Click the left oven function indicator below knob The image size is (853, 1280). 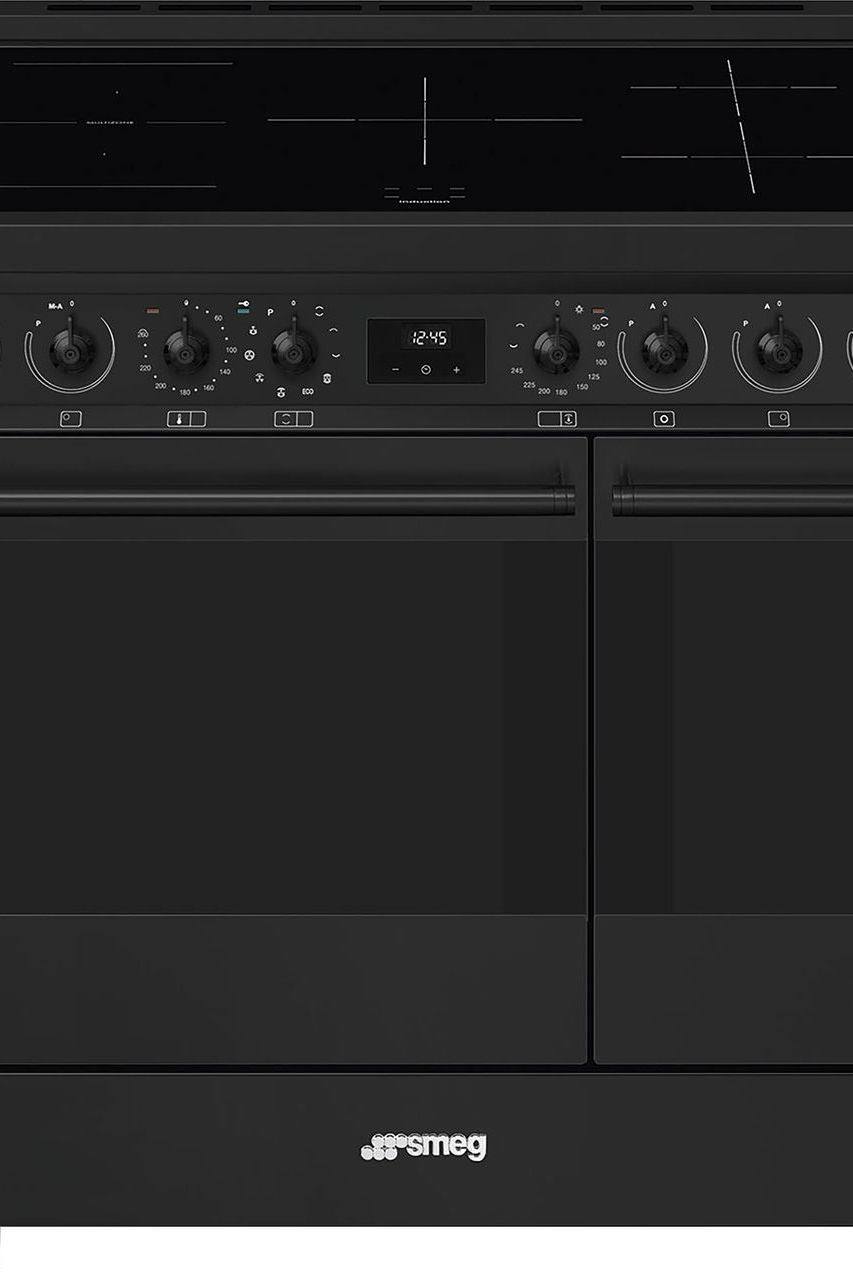coord(293,419)
